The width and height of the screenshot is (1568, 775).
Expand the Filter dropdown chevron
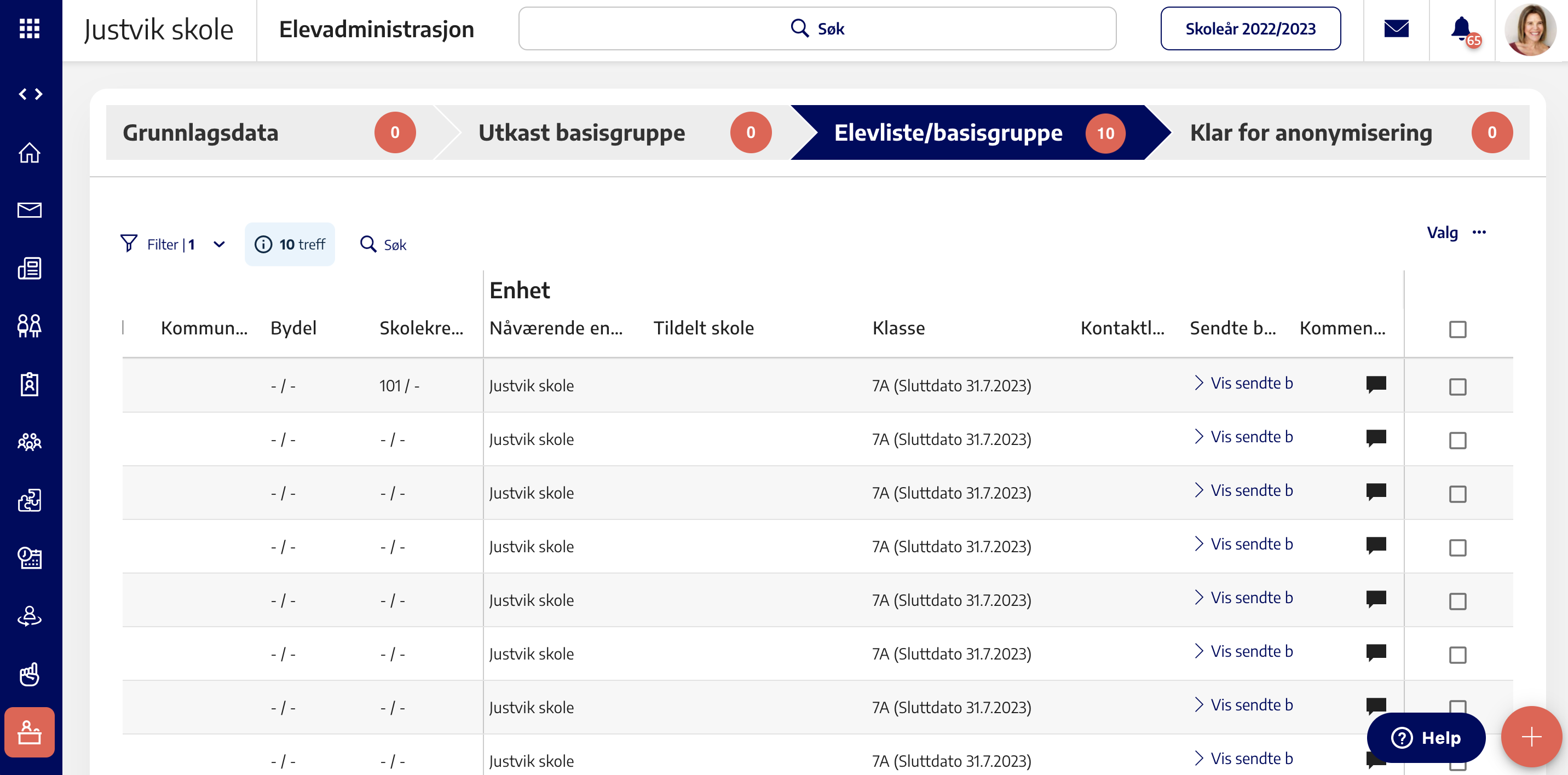point(219,245)
